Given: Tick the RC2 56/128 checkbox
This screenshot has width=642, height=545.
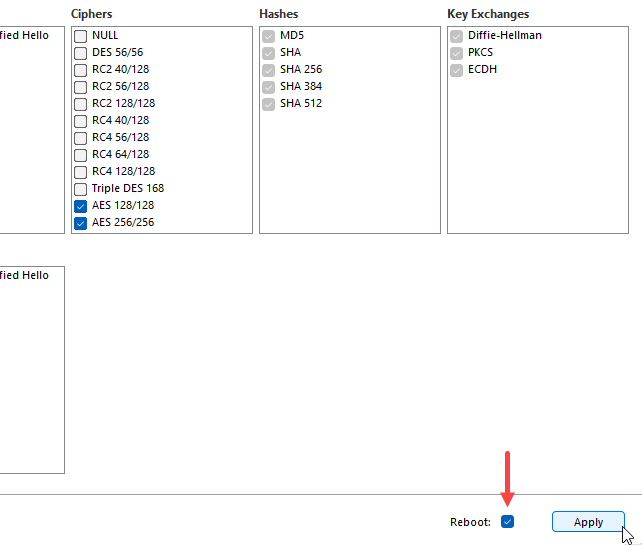Looking at the screenshot, I should (x=81, y=86).
